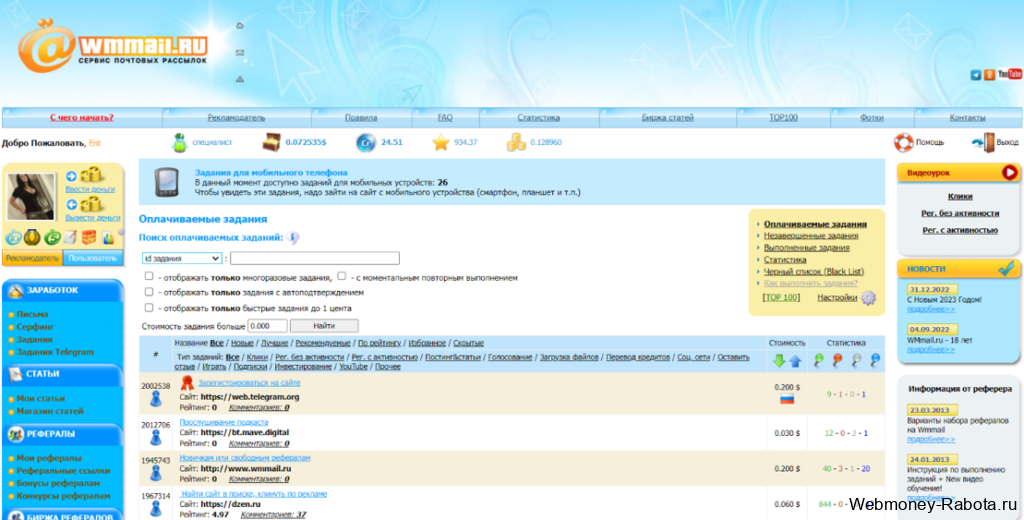Open Задания Telegram in sidebar
This screenshot has height=520, width=1024.
[x=55, y=352]
